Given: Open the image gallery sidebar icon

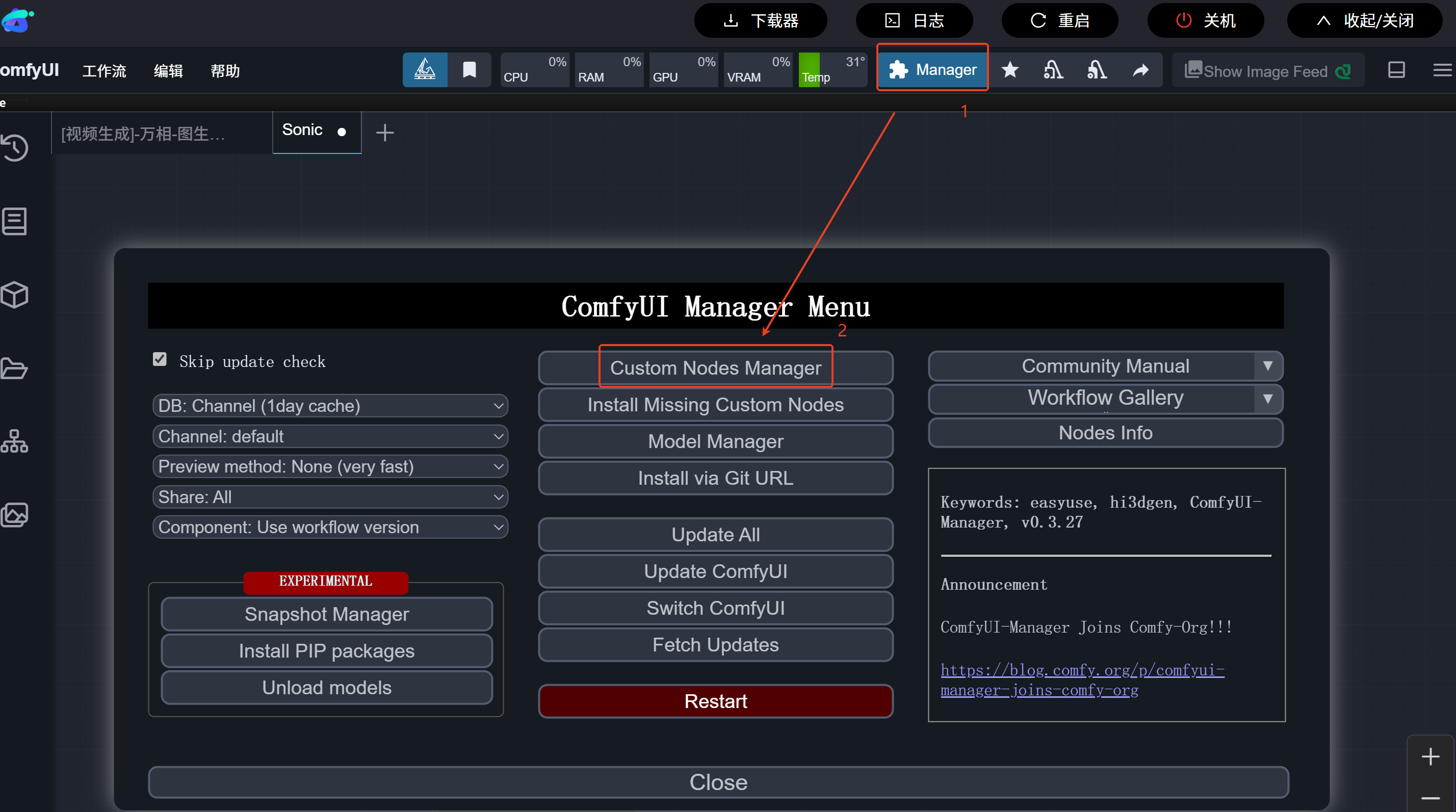Looking at the screenshot, I should tap(15, 515).
